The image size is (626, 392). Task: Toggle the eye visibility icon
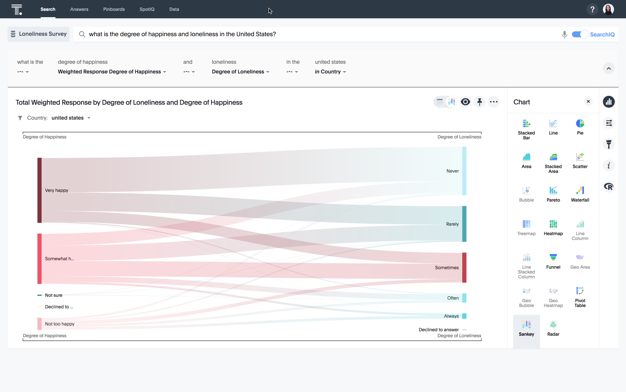(x=466, y=102)
